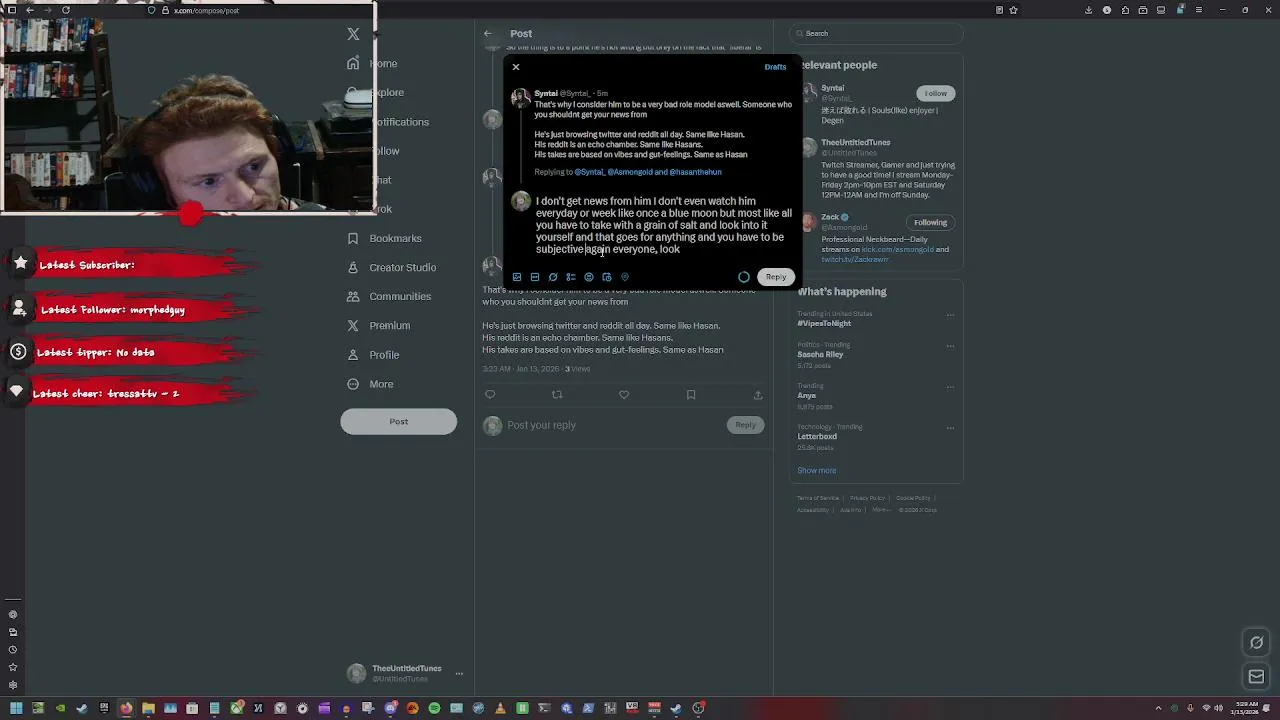The image size is (1280, 720).
Task: Open Firefox from the taskbar
Action: pyautogui.click(x=126, y=708)
